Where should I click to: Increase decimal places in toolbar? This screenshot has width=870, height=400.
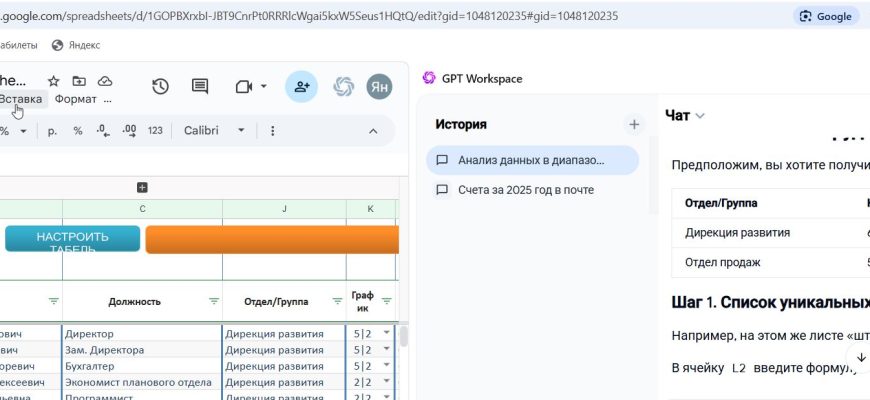[128, 130]
